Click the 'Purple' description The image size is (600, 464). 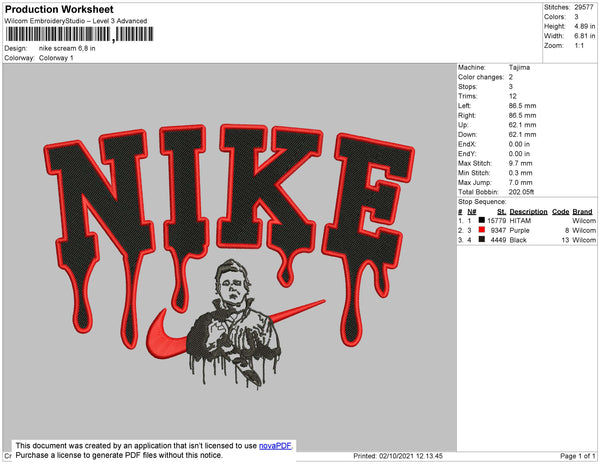click(520, 230)
